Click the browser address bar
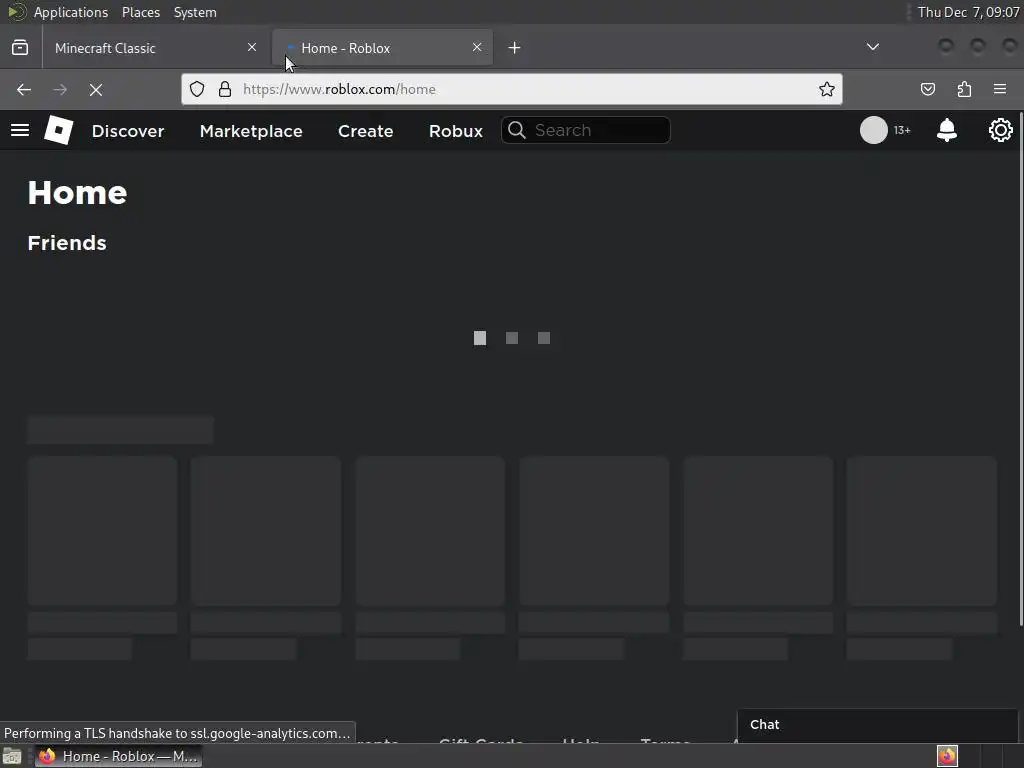The width and height of the screenshot is (1024, 768). [x=511, y=89]
